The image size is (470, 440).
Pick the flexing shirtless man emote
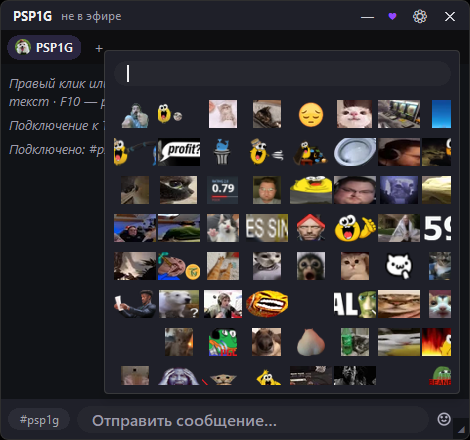coord(135,115)
